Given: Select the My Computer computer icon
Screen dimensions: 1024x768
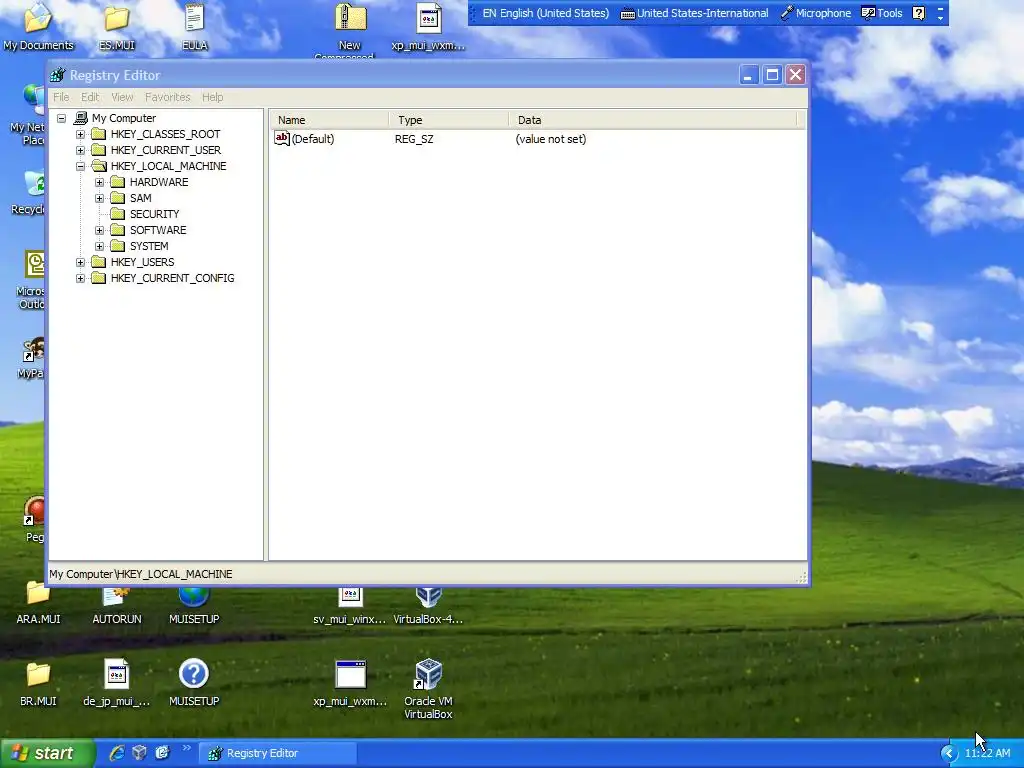Looking at the screenshot, I should 80,118.
